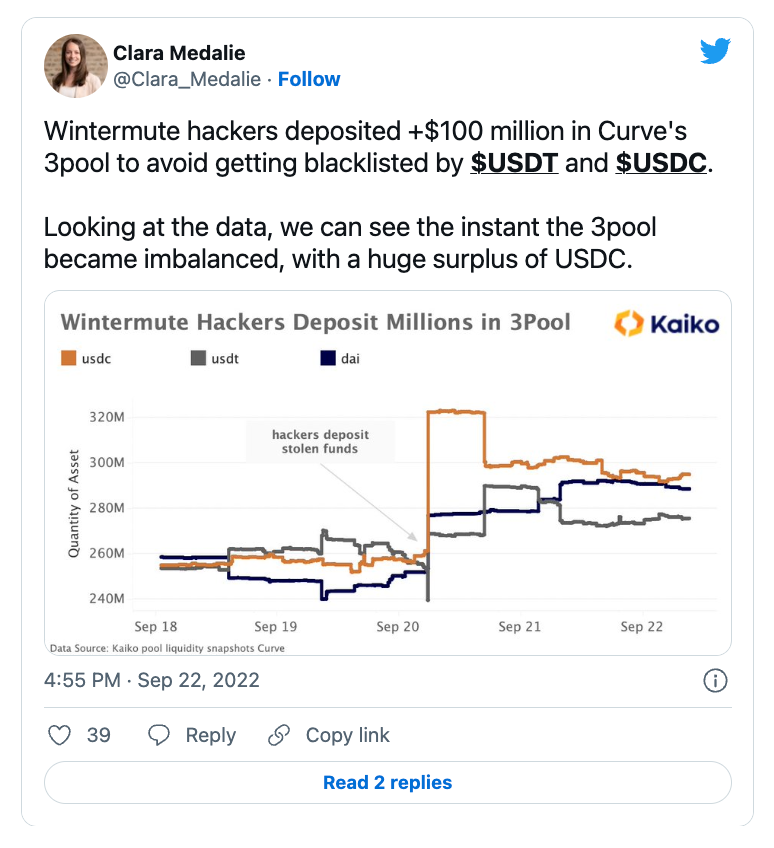The width and height of the screenshot is (774, 848).
Task: Click the Reply text label
Action: pos(211,736)
